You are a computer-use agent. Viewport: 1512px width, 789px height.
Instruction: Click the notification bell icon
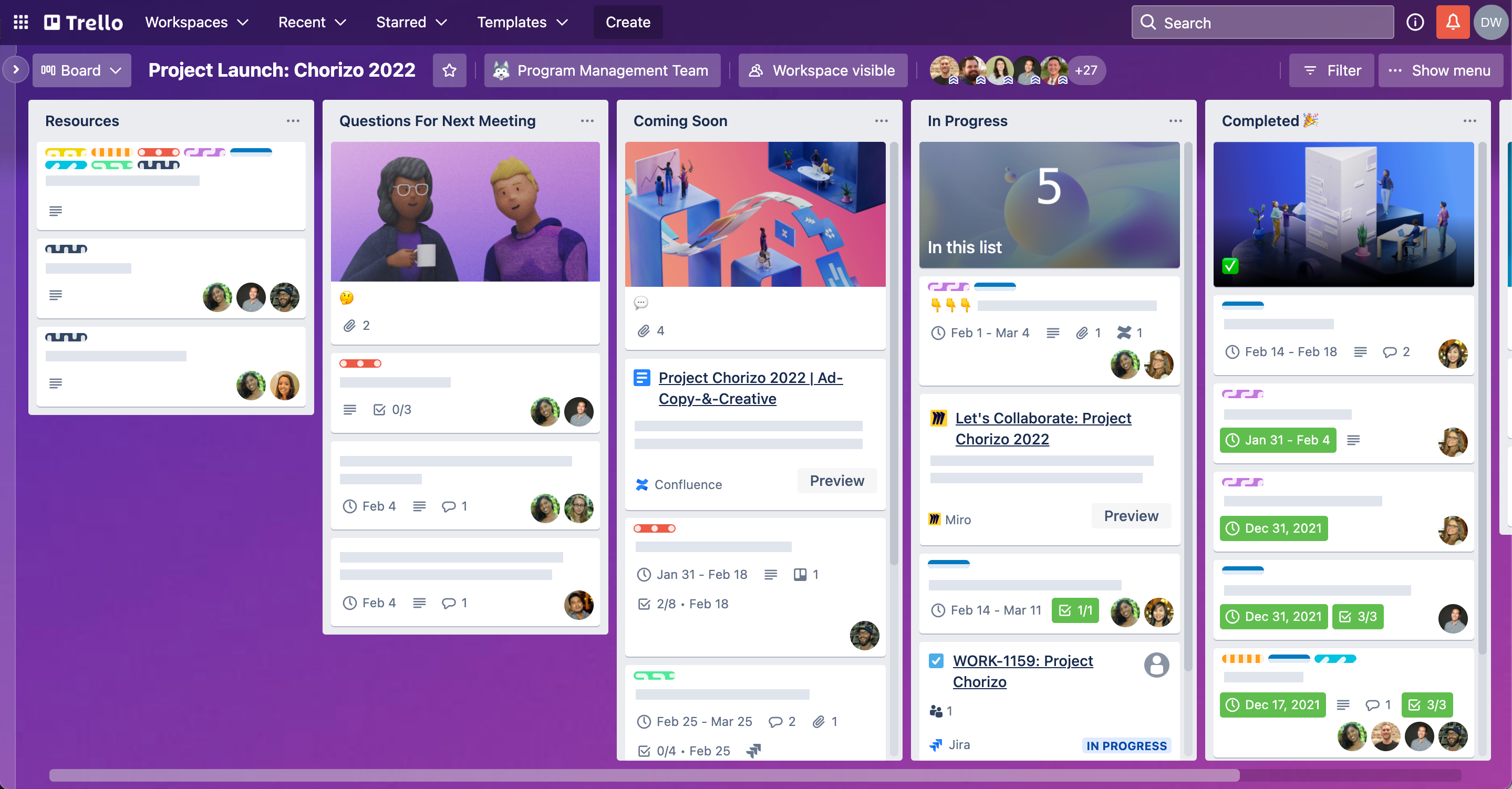point(1451,21)
